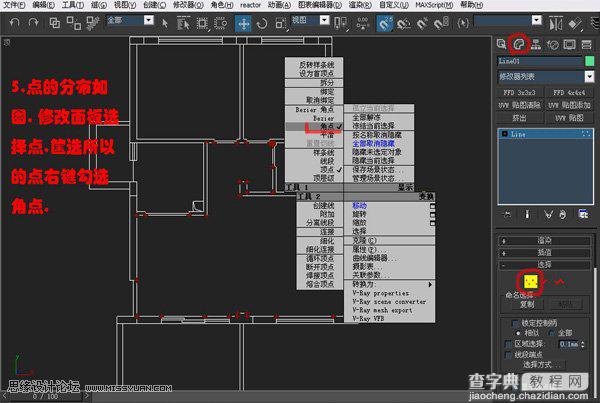This screenshot has width=600, height=403.
Task: Click the green object color swatch
Action: click(590, 61)
